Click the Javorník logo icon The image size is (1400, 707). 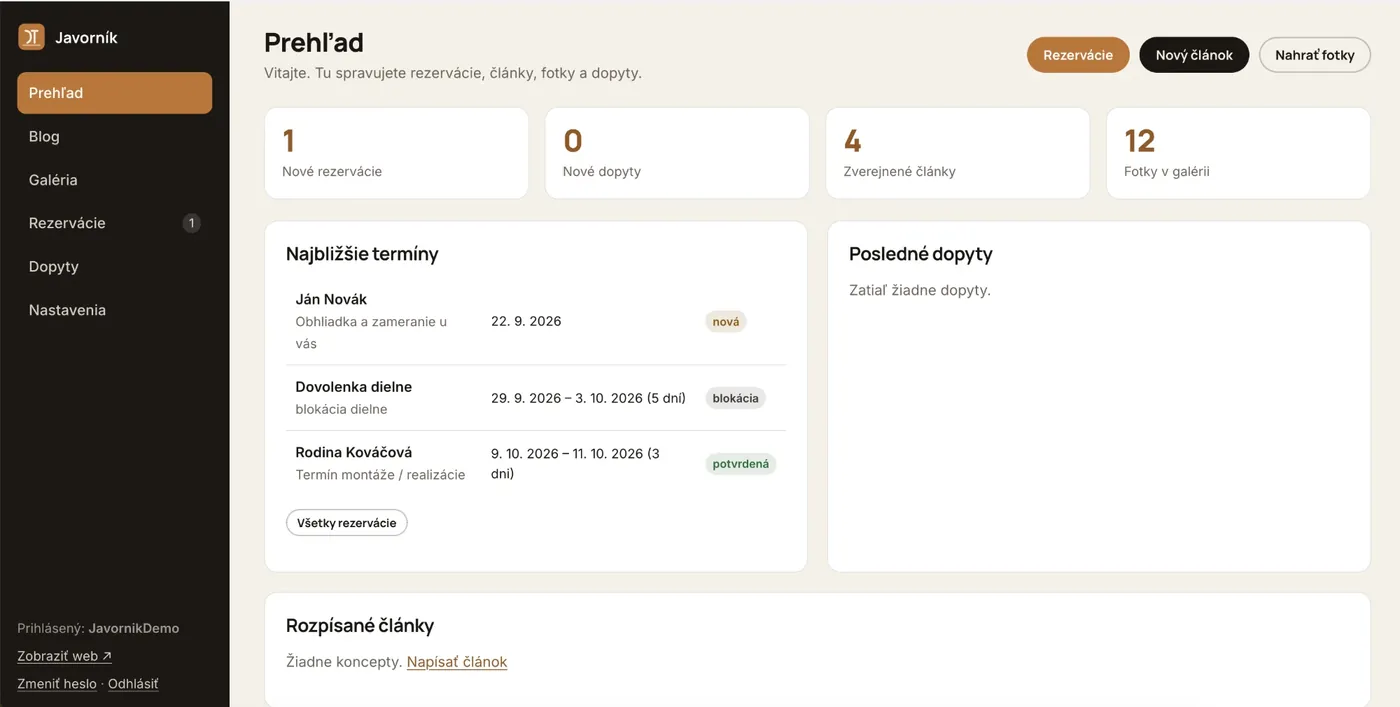click(x=31, y=37)
